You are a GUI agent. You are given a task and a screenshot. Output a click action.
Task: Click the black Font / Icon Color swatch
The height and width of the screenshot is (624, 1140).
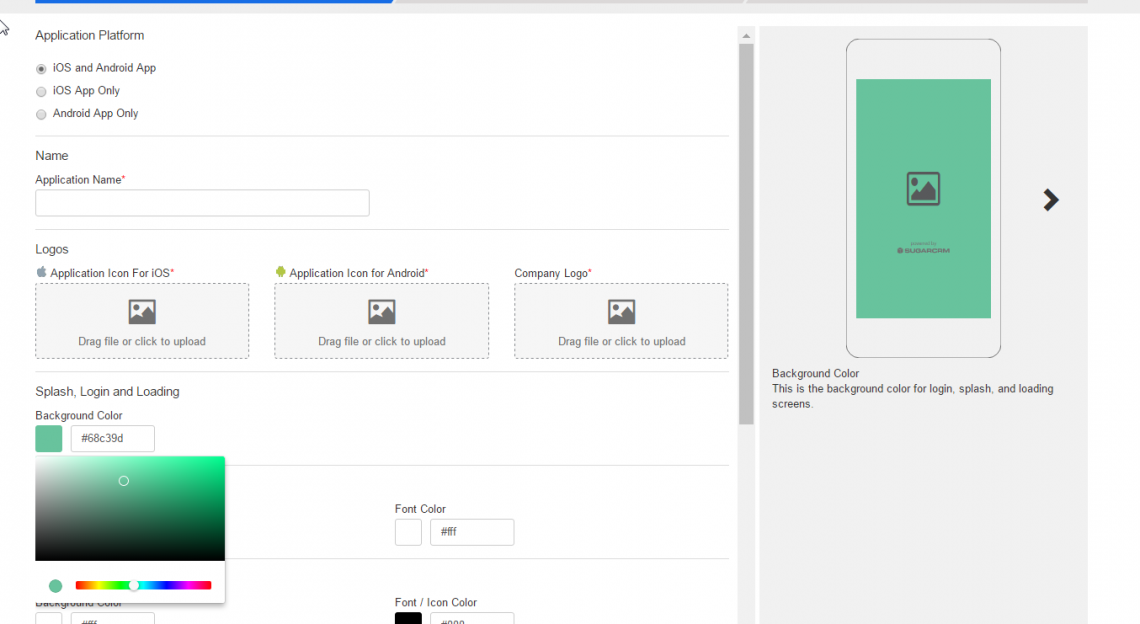[x=408, y=619]
